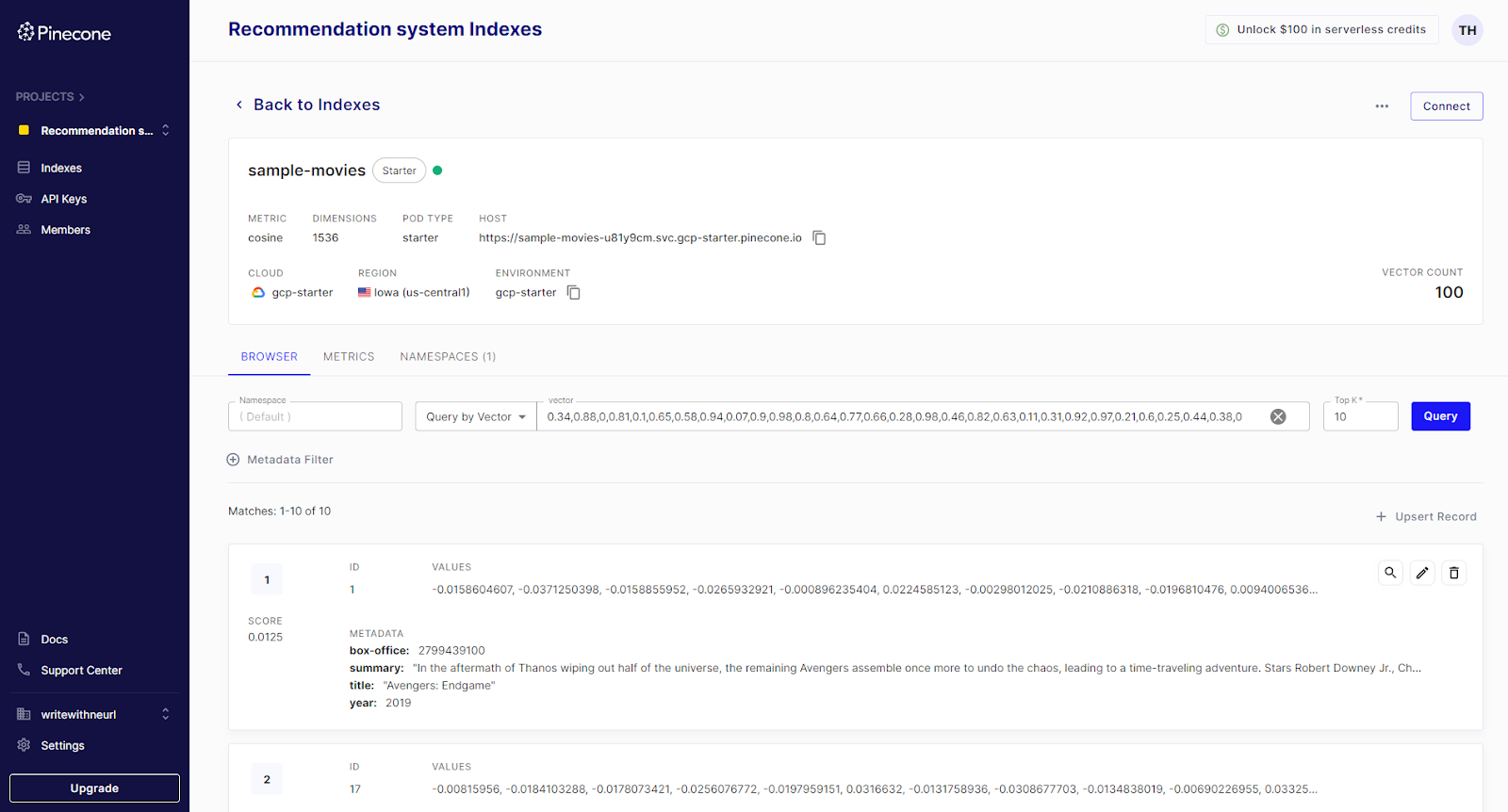This screenshot has height=812, width=1508.
Task: Click record ID 1 link
Action: (x=352, y=590)
